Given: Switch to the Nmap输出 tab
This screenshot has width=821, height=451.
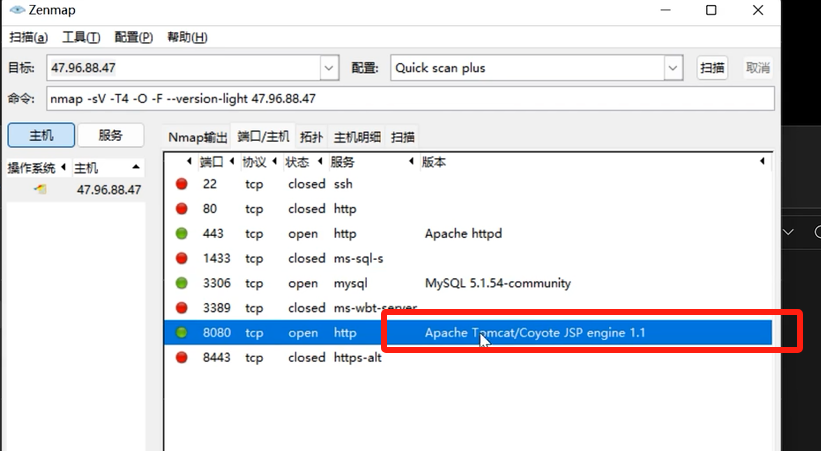Looking at the screenshot, I should point(197,137).
